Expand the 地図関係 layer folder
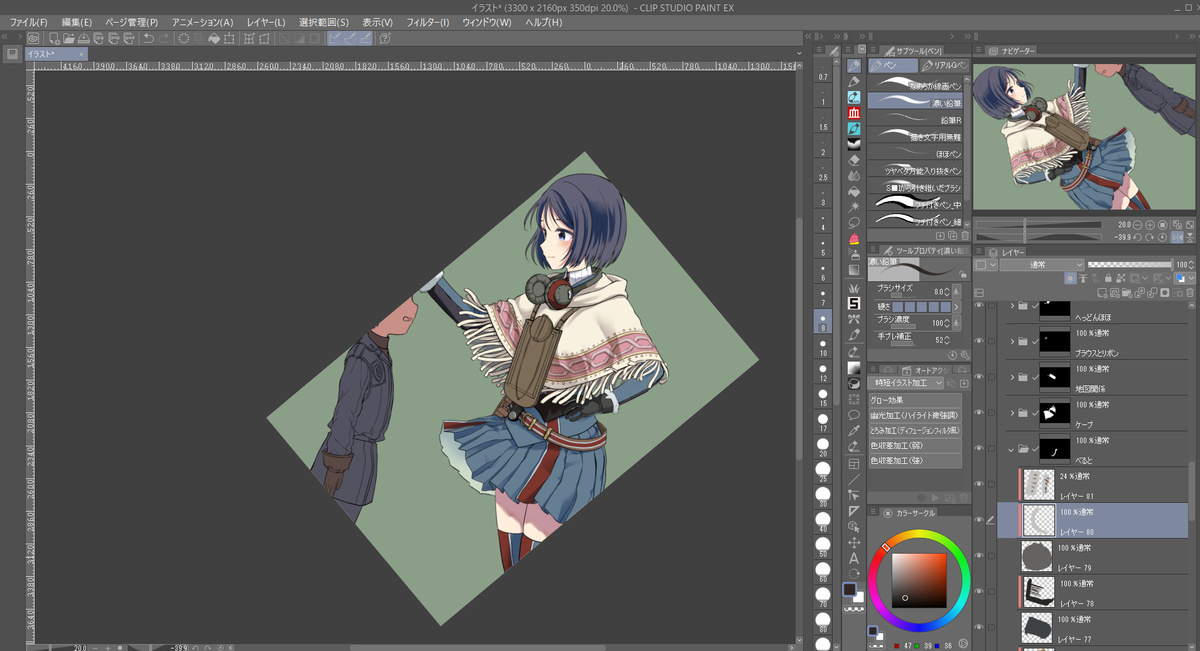Viewport: 1200px width, 651px height. tap(1012, 377)
